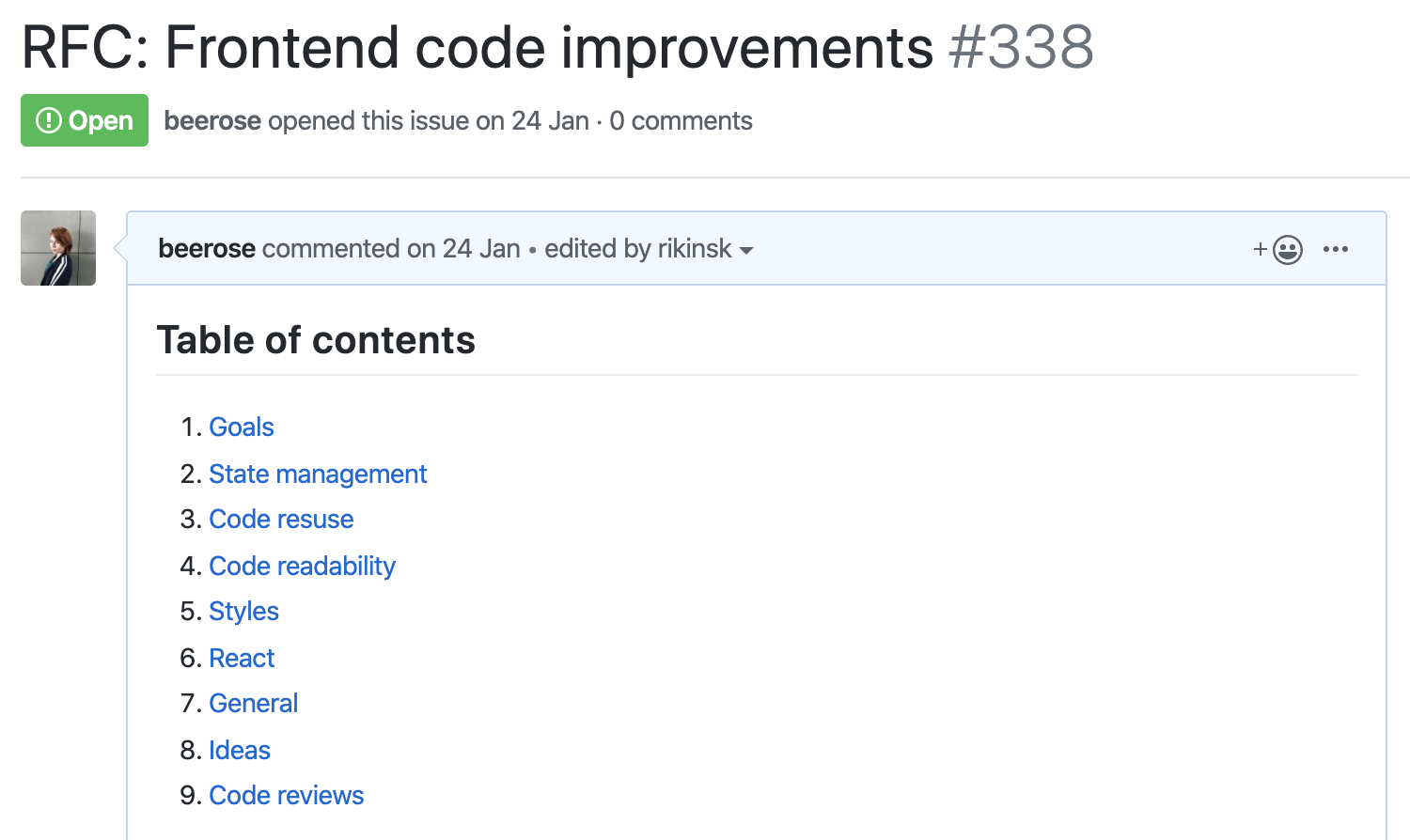Jump to State management section
Screen dimensions: 1410x840
click(x=318, y=474)
